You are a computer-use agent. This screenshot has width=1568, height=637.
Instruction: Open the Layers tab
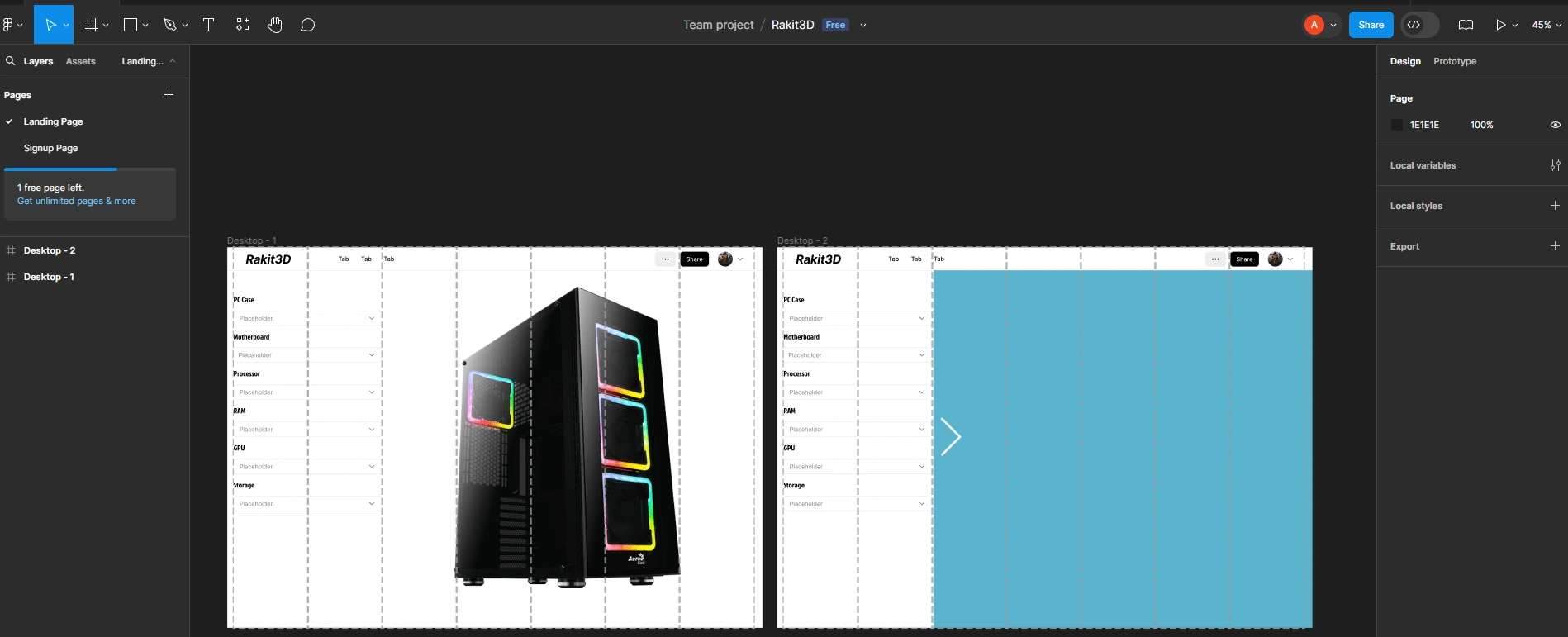[38, 61]
